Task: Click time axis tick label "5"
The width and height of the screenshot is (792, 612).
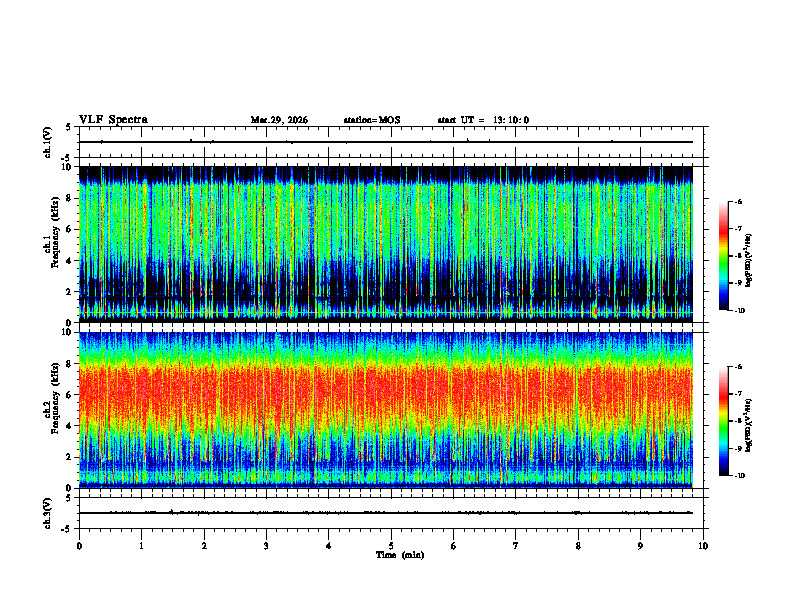Action: click(x=391, y=546)
